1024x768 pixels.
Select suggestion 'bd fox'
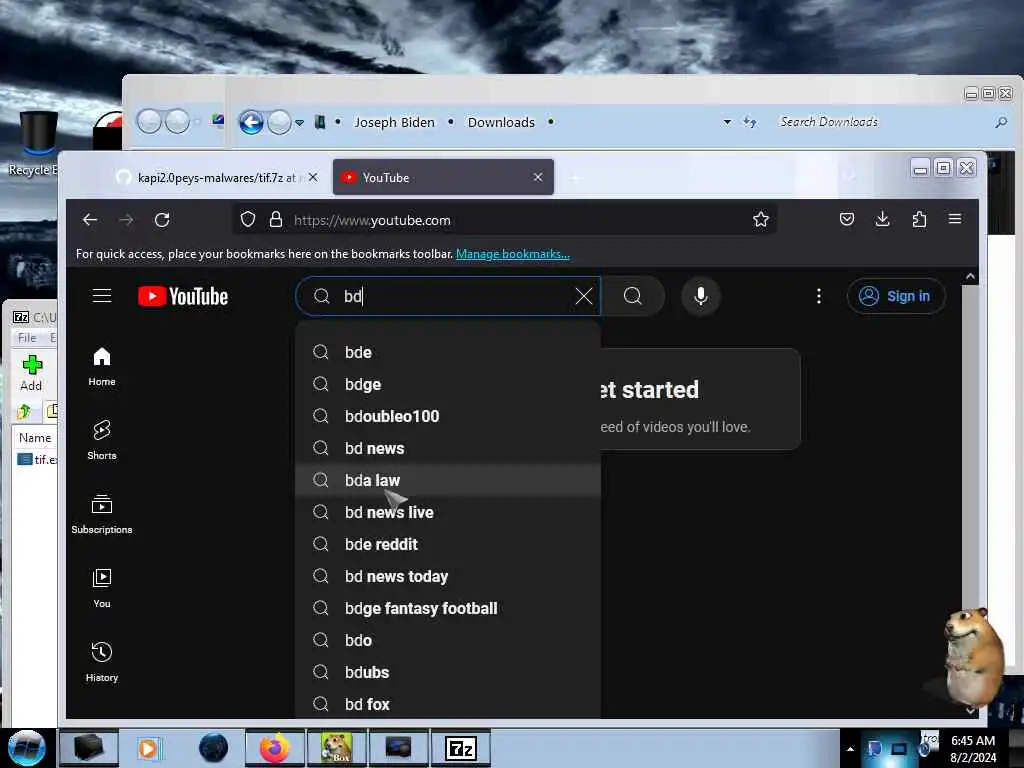pyautogui.click(x=448, y=704)
